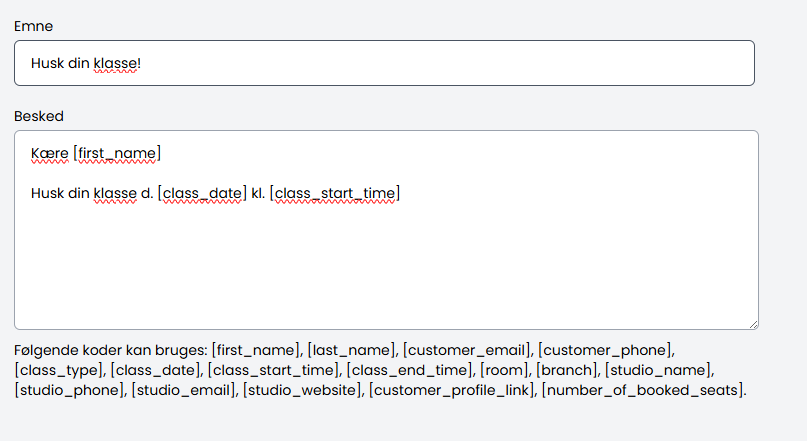
Task: Click [class_start_time] inside the message text
Action: click(x=335, y=192)
